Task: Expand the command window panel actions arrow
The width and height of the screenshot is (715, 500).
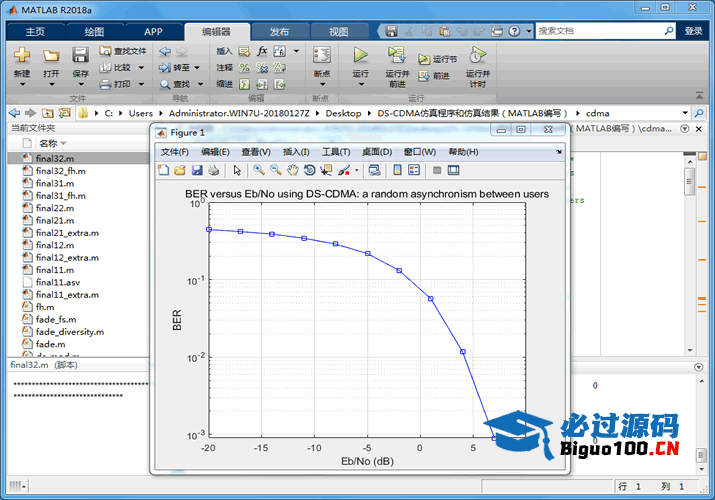Action: 699,367
